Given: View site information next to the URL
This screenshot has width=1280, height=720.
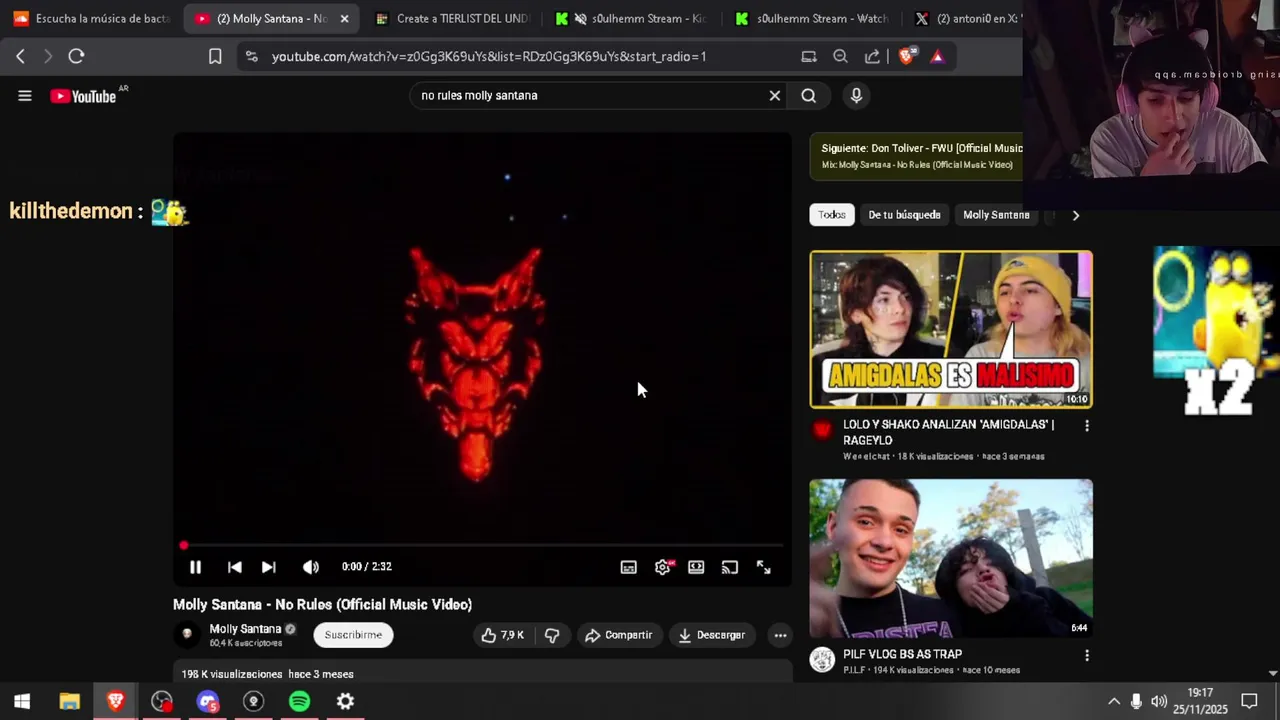Looking at the screenshot, I should coord(251,57).
